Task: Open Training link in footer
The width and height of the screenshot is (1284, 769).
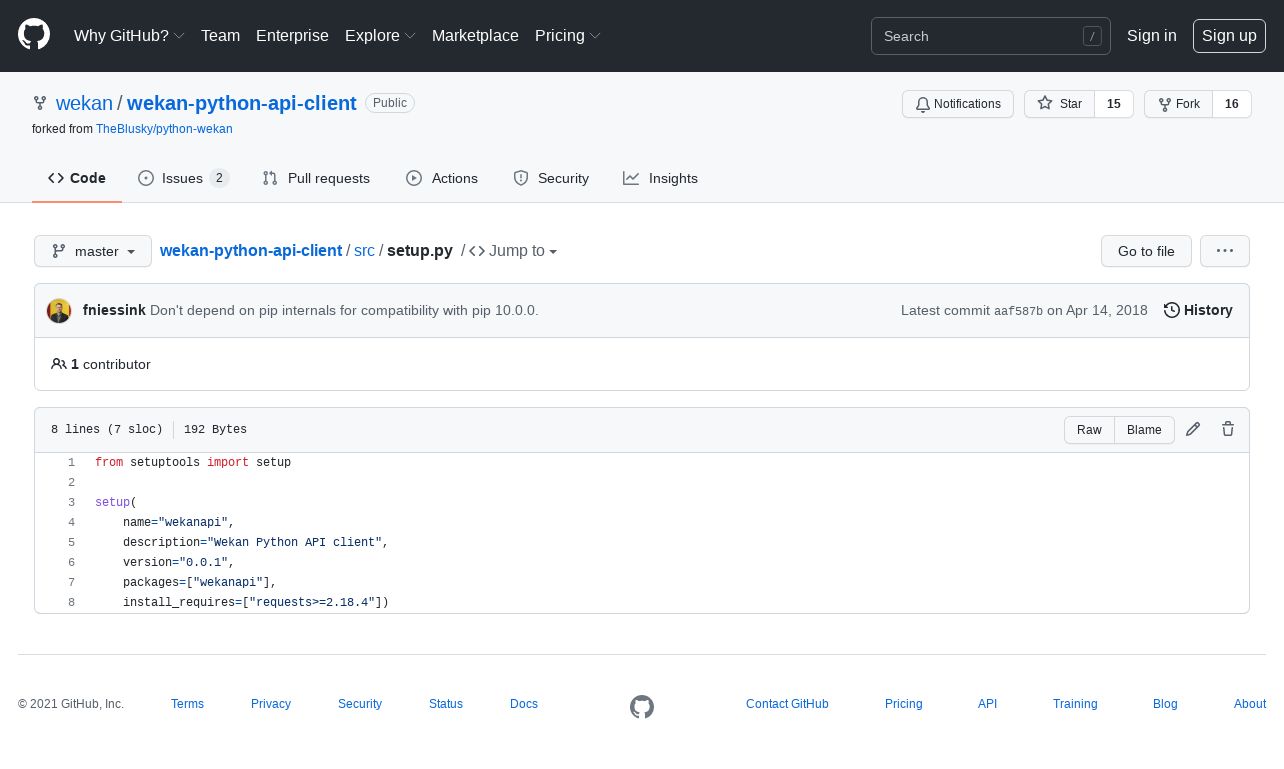Action: click(1075, 704)
